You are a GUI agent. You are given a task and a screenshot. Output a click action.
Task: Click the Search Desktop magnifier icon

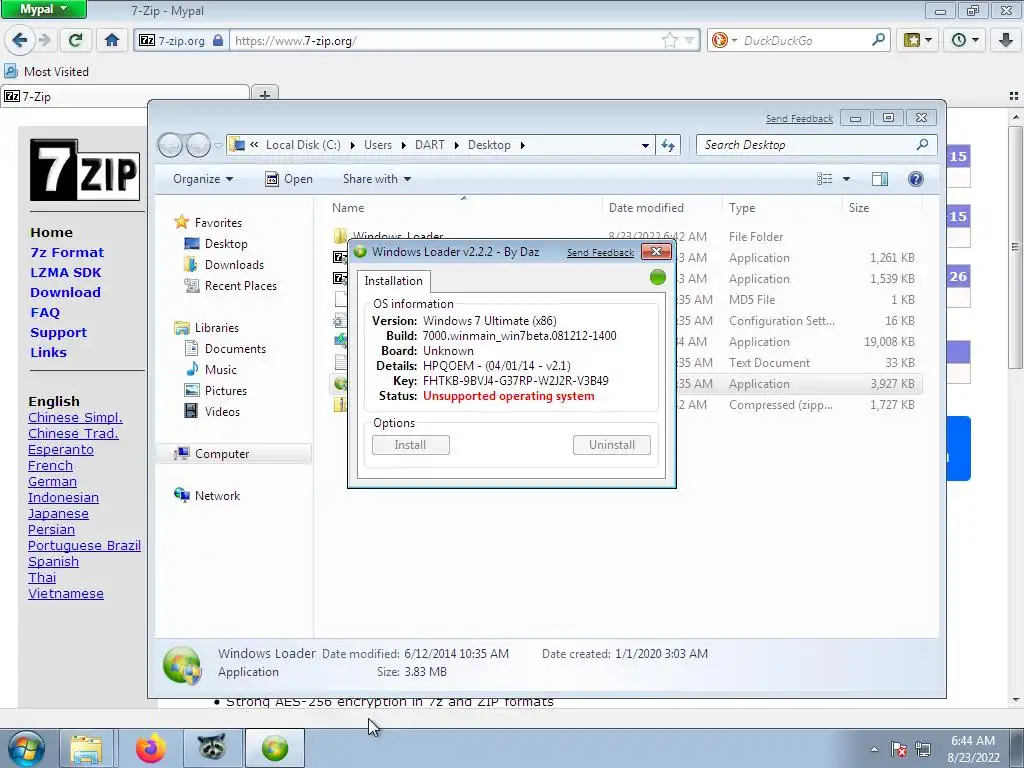click(922, 144)
